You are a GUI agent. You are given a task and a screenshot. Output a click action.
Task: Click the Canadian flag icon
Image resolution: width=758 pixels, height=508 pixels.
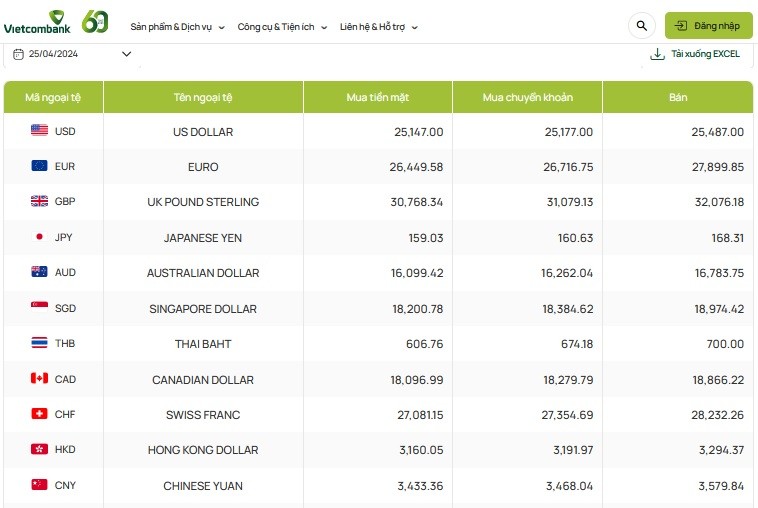click(x=39, y=379)
